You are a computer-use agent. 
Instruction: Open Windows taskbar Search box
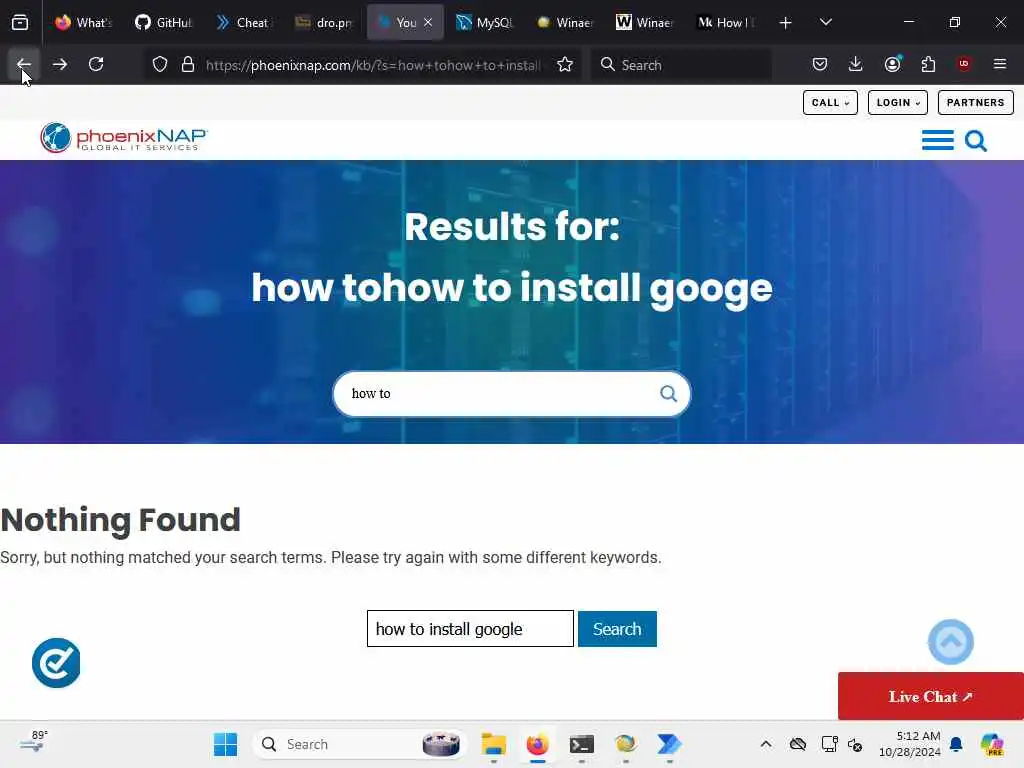point(359,744)
